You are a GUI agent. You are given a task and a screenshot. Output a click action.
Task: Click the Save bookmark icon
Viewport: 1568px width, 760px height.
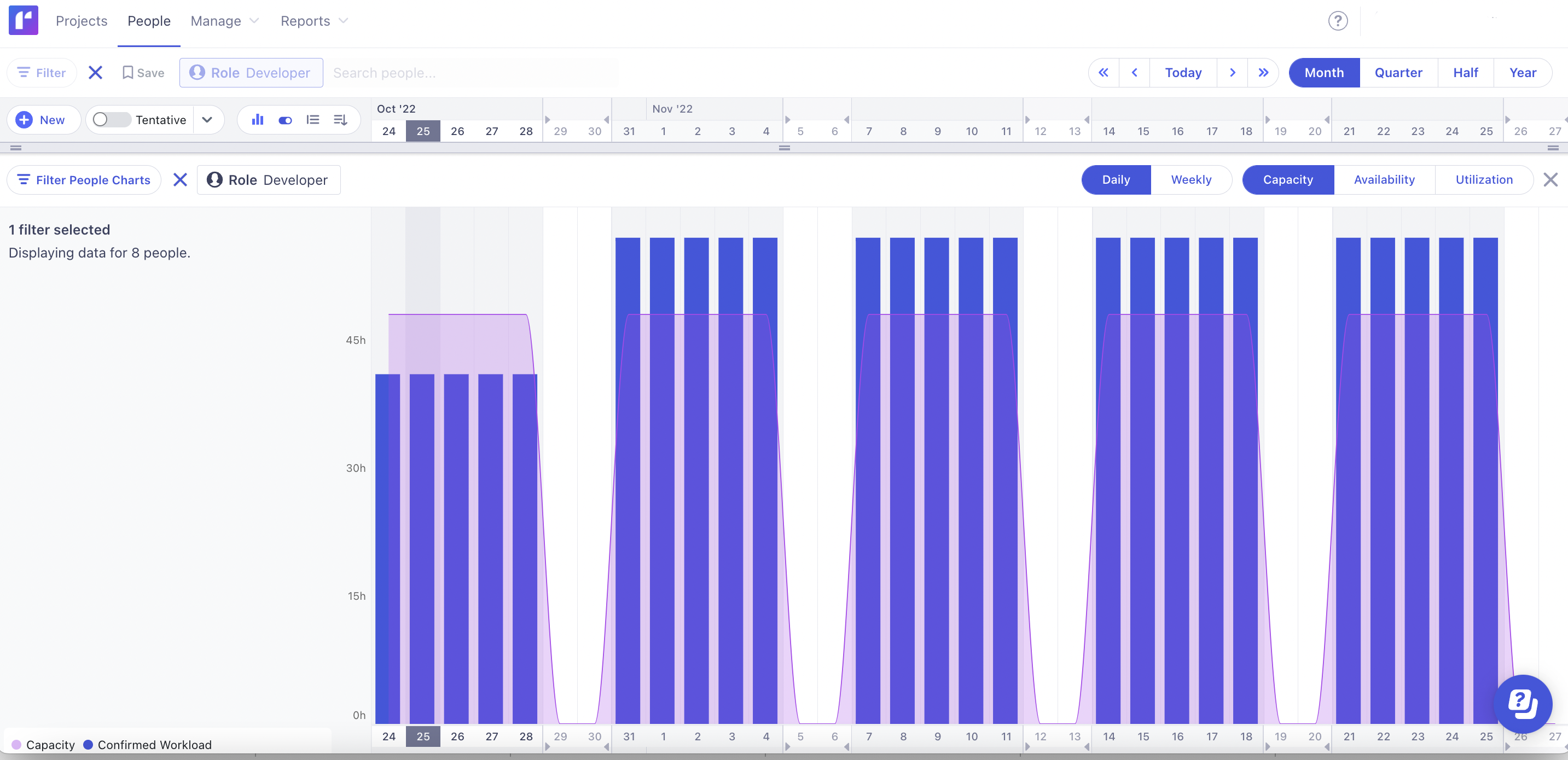coord(128,72)
